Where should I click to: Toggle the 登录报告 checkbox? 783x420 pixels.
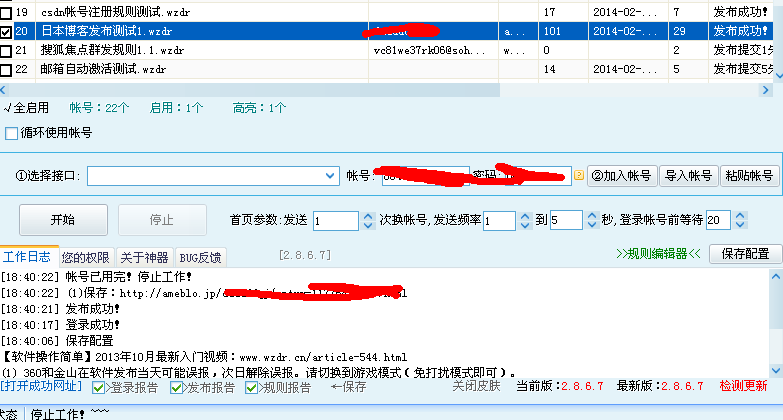98,388
